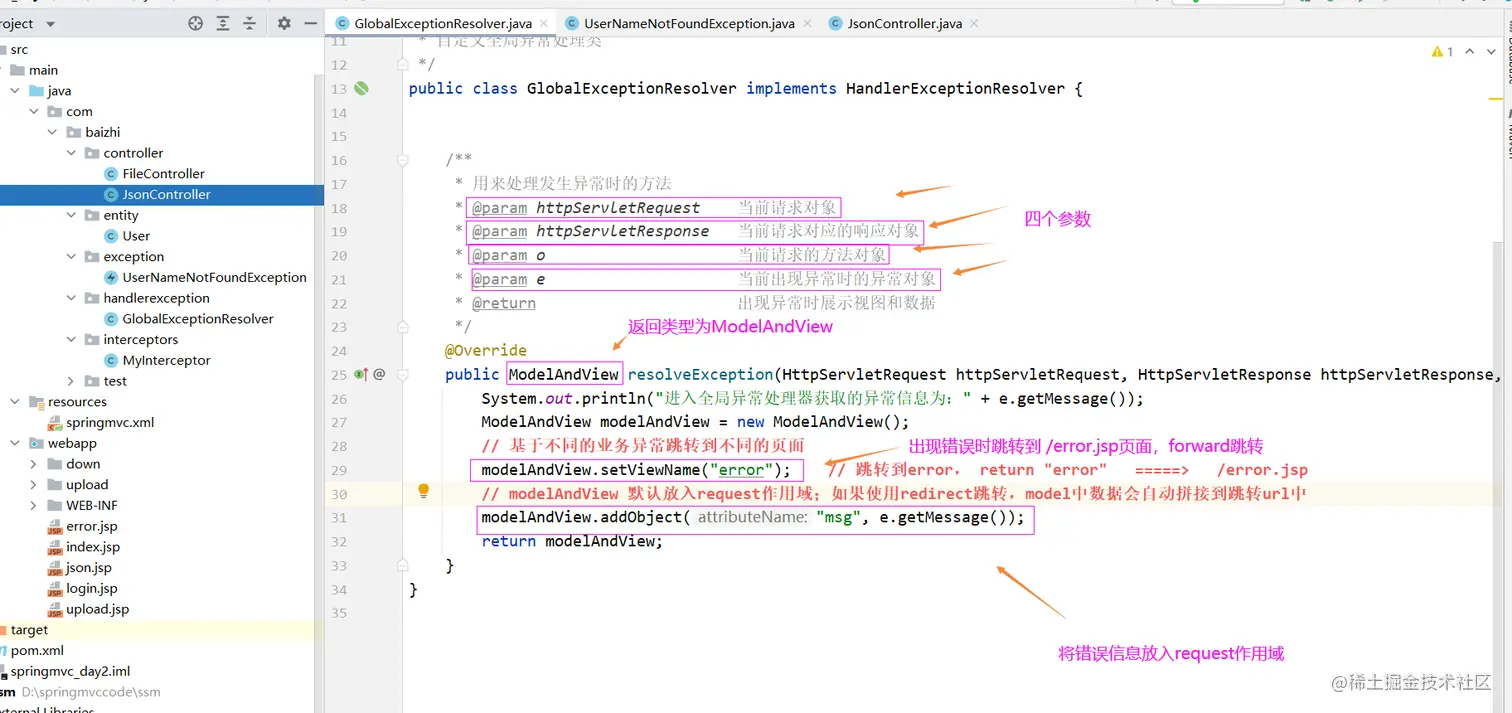Select springmvc_day2.iml file
This screenshot has width=1512, height=713.
point(70,672)
